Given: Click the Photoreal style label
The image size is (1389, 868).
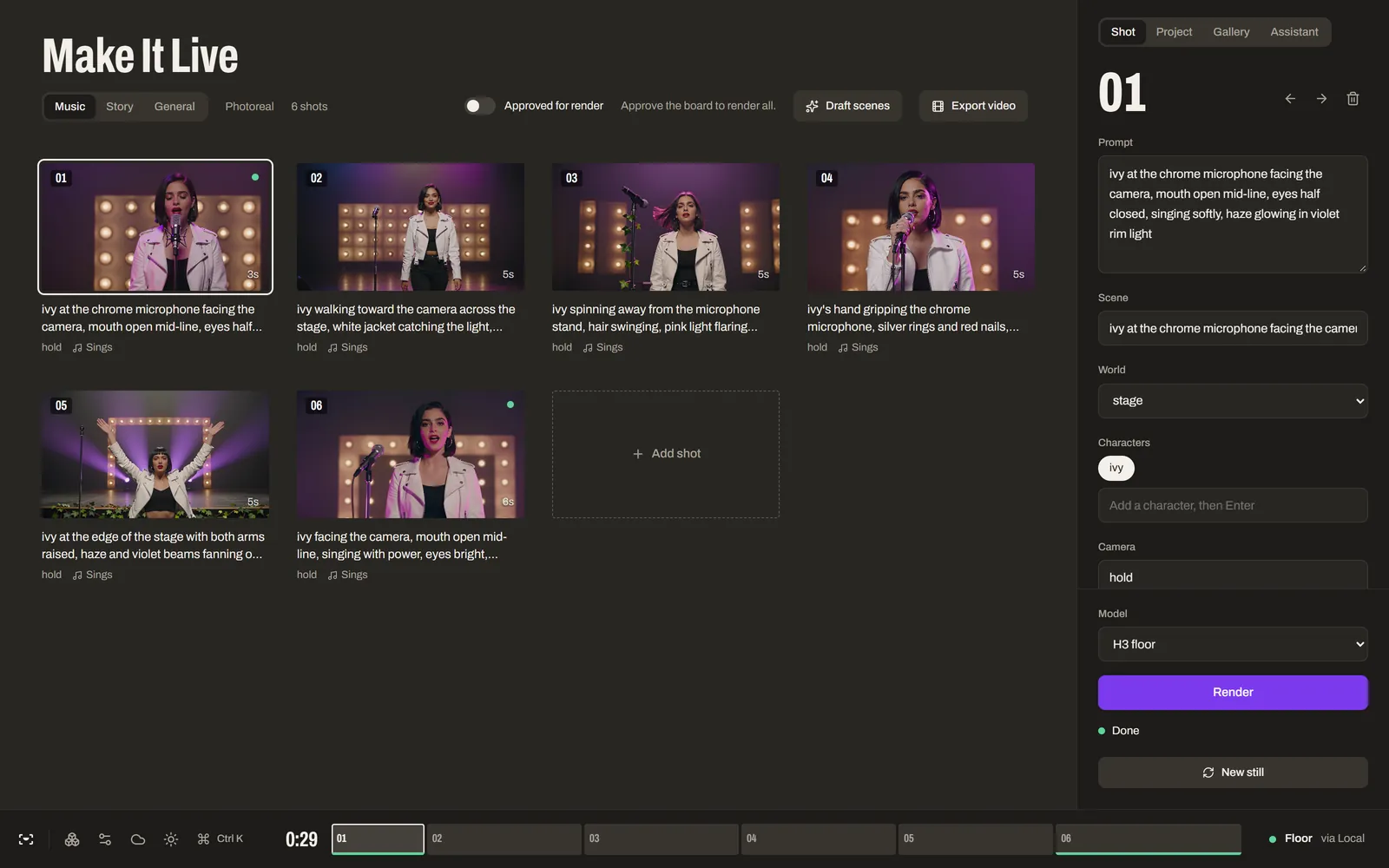Looking at the screenshot, I should 249,107.
